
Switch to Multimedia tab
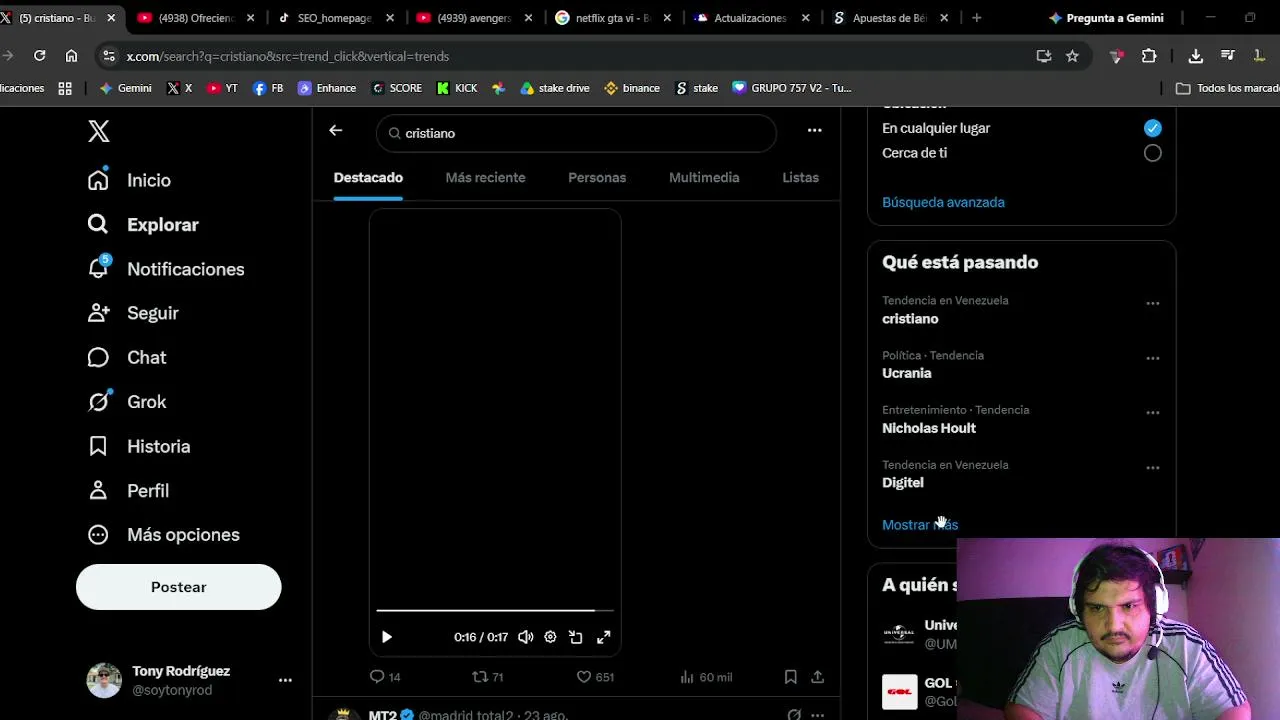[x=704, y=177]
